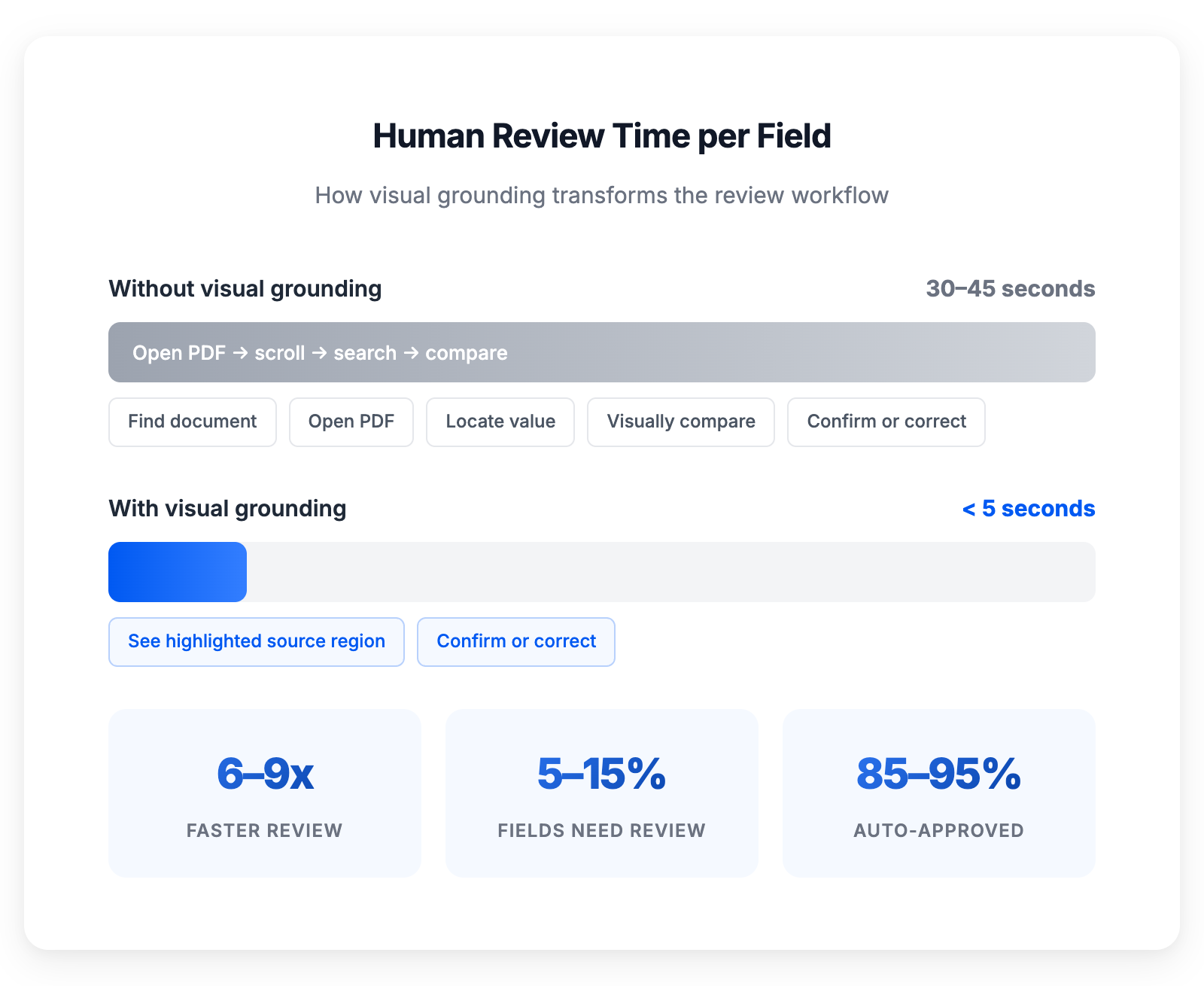Click the AUTO-APPROVED caption
1204x986 pixels.
pos(939,830)
